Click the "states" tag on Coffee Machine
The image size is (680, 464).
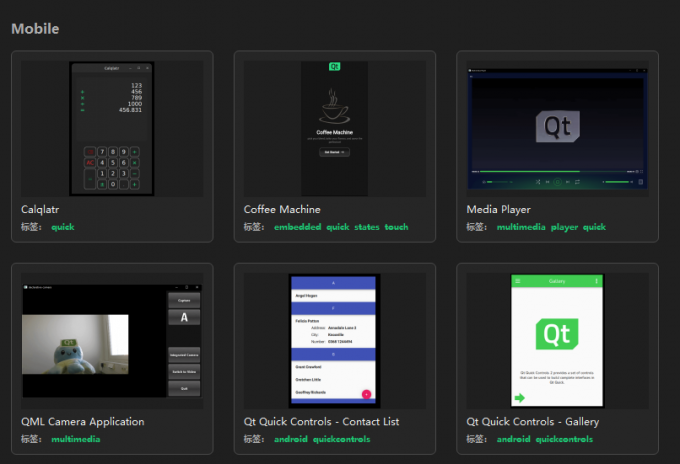366,227
